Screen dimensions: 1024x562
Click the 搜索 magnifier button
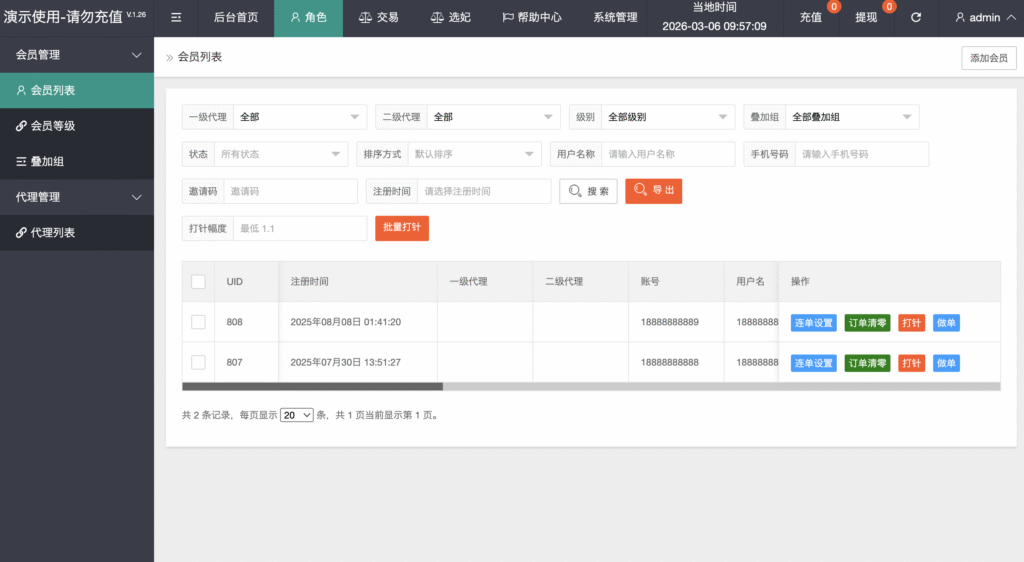(588, 191)
